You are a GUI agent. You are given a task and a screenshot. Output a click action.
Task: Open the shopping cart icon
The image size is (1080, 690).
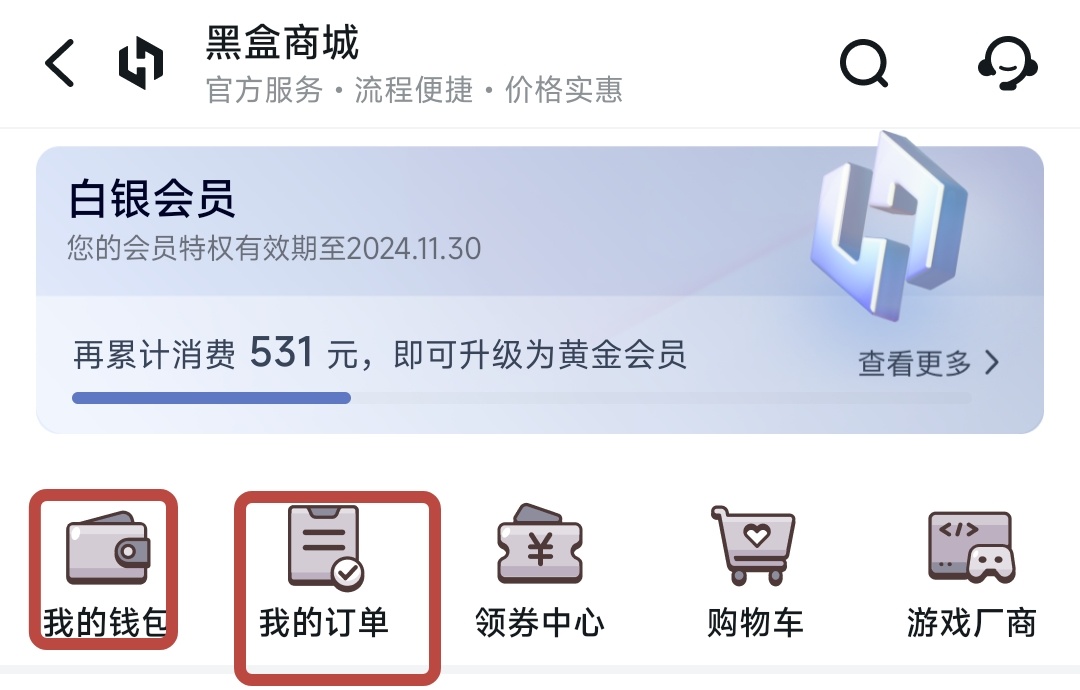click(x=753, y=546)
